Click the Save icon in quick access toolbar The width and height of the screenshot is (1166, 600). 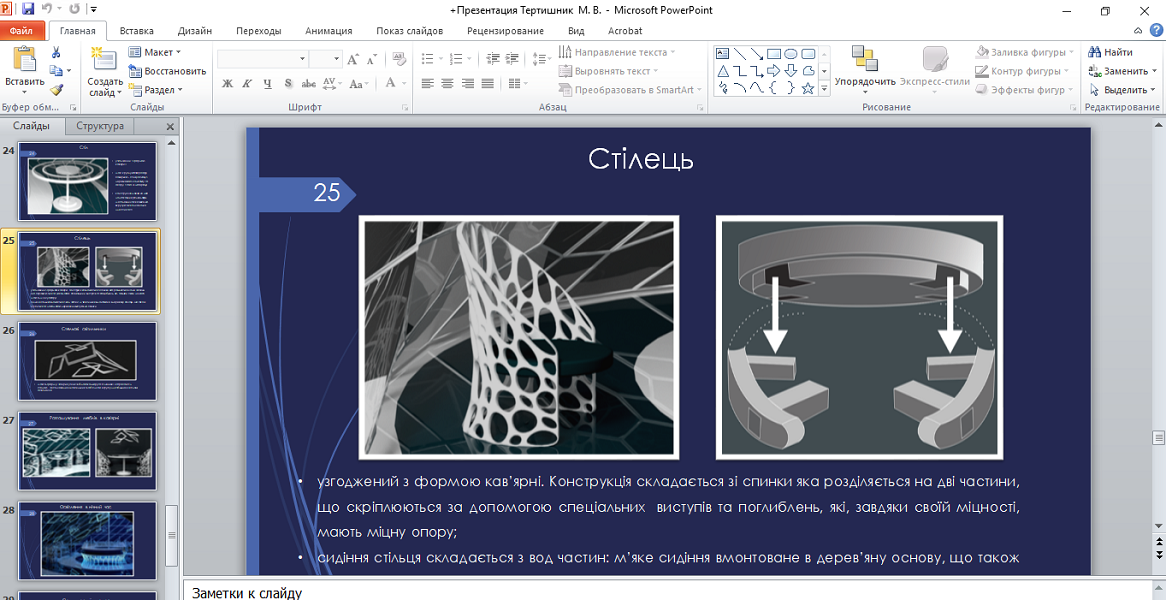click(28, 10)
